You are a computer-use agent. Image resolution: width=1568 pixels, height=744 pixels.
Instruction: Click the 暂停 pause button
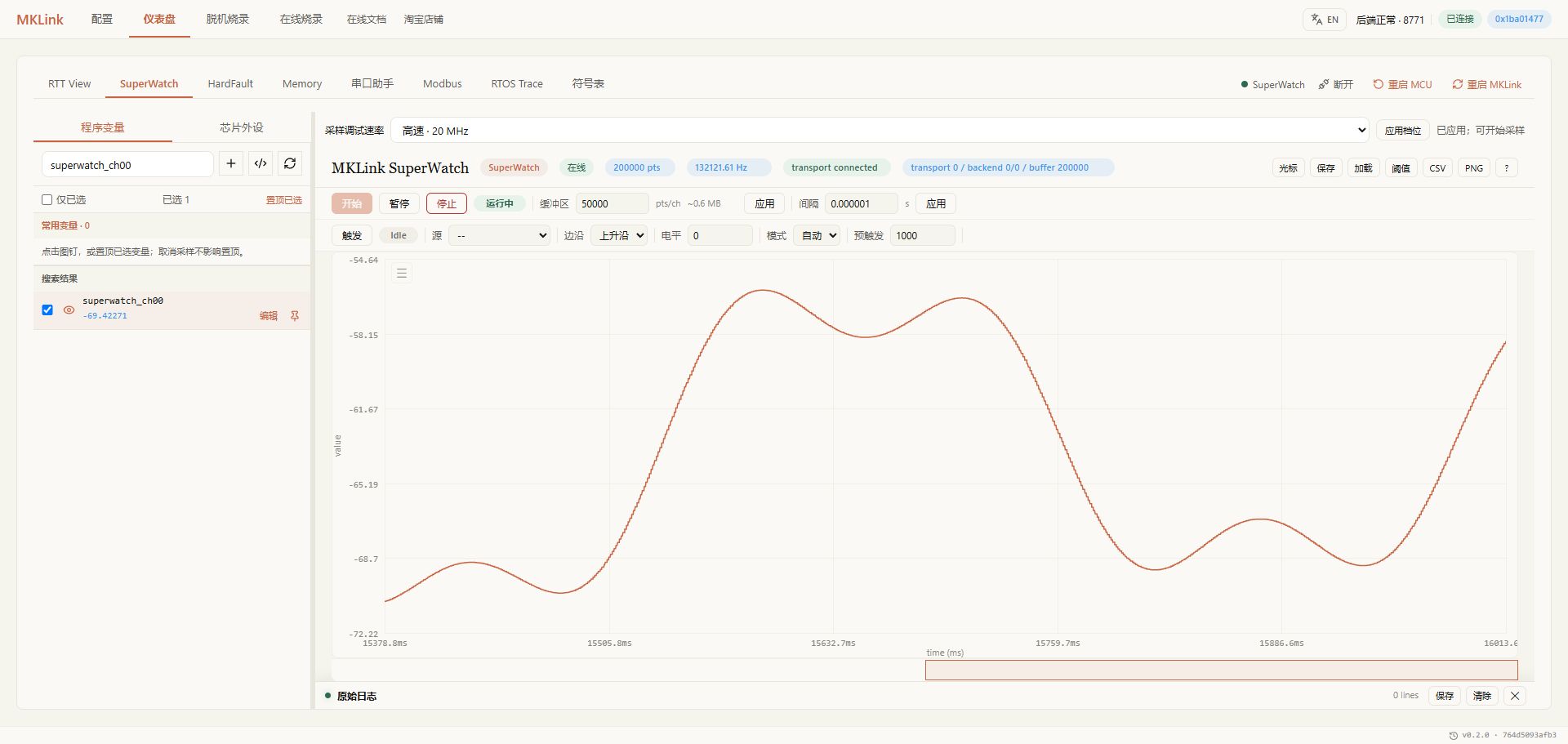[399, 204]
